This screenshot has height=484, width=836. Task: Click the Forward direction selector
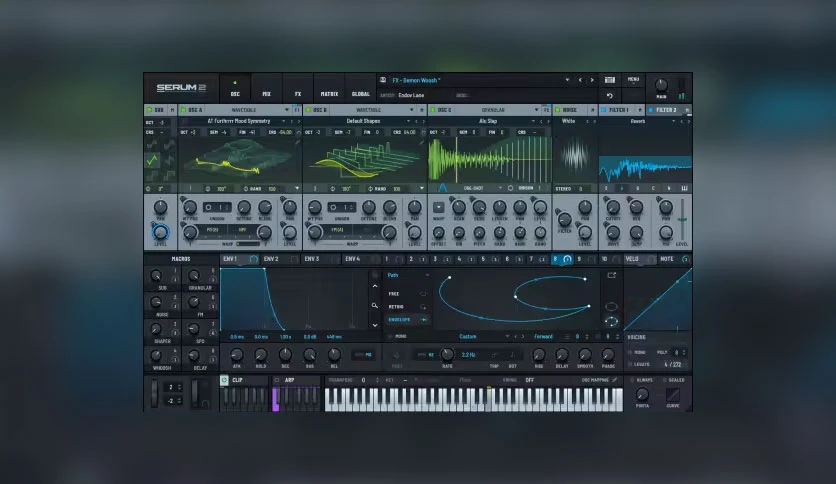(543, 336)
